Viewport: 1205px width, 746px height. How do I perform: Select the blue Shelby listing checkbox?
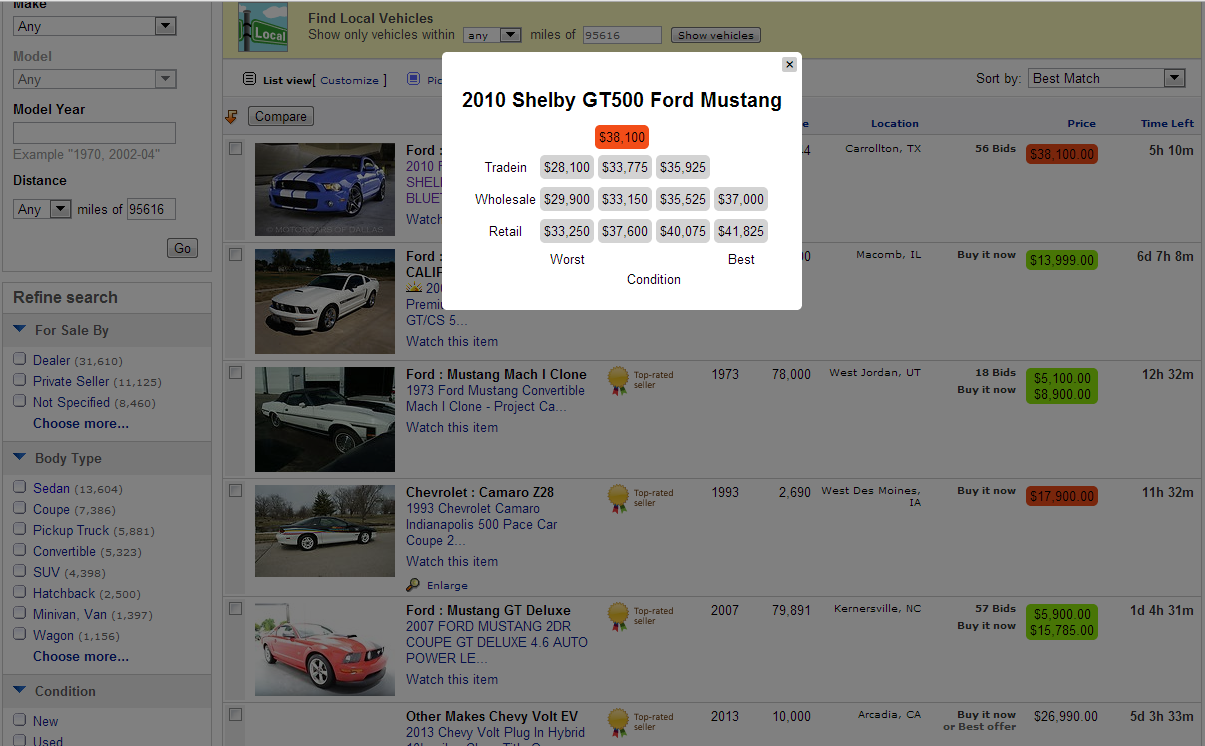(x=235, y=148)
